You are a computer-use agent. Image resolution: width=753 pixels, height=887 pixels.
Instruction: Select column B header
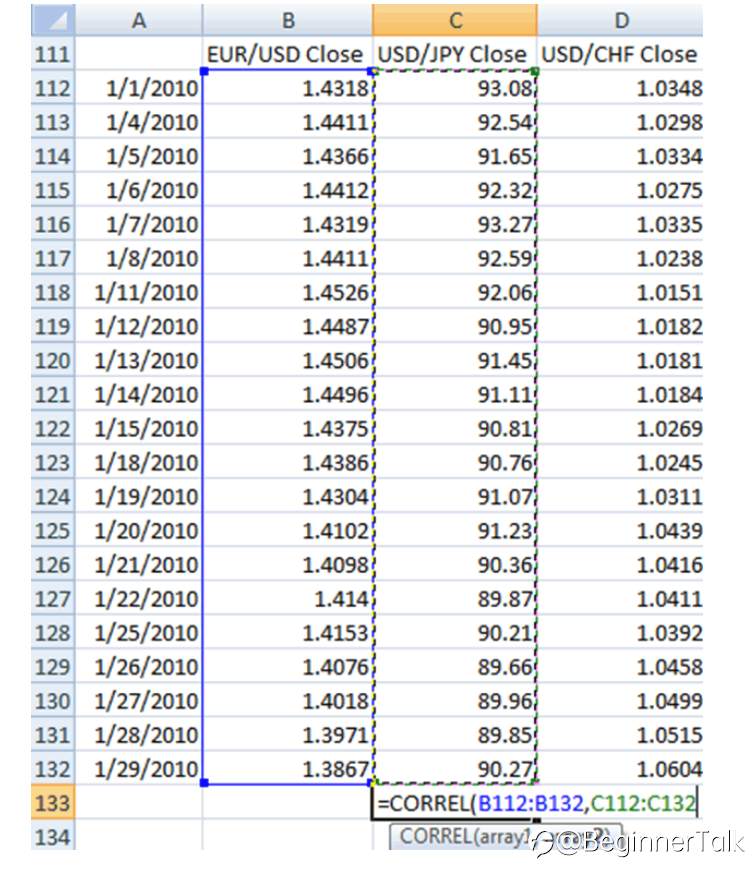click(287, 20)
